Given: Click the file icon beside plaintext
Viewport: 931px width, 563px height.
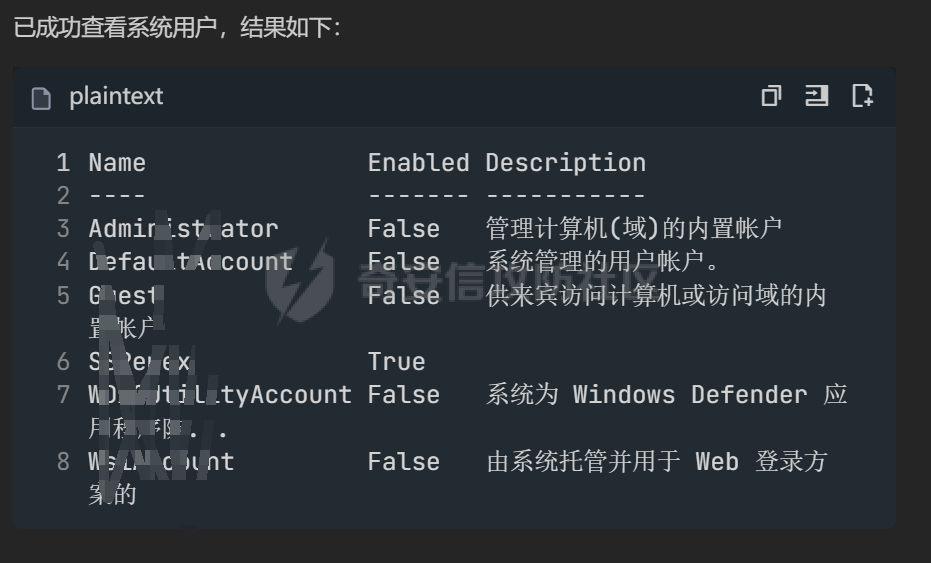Looking at the screenshot, I should click(x=41, y=98).
